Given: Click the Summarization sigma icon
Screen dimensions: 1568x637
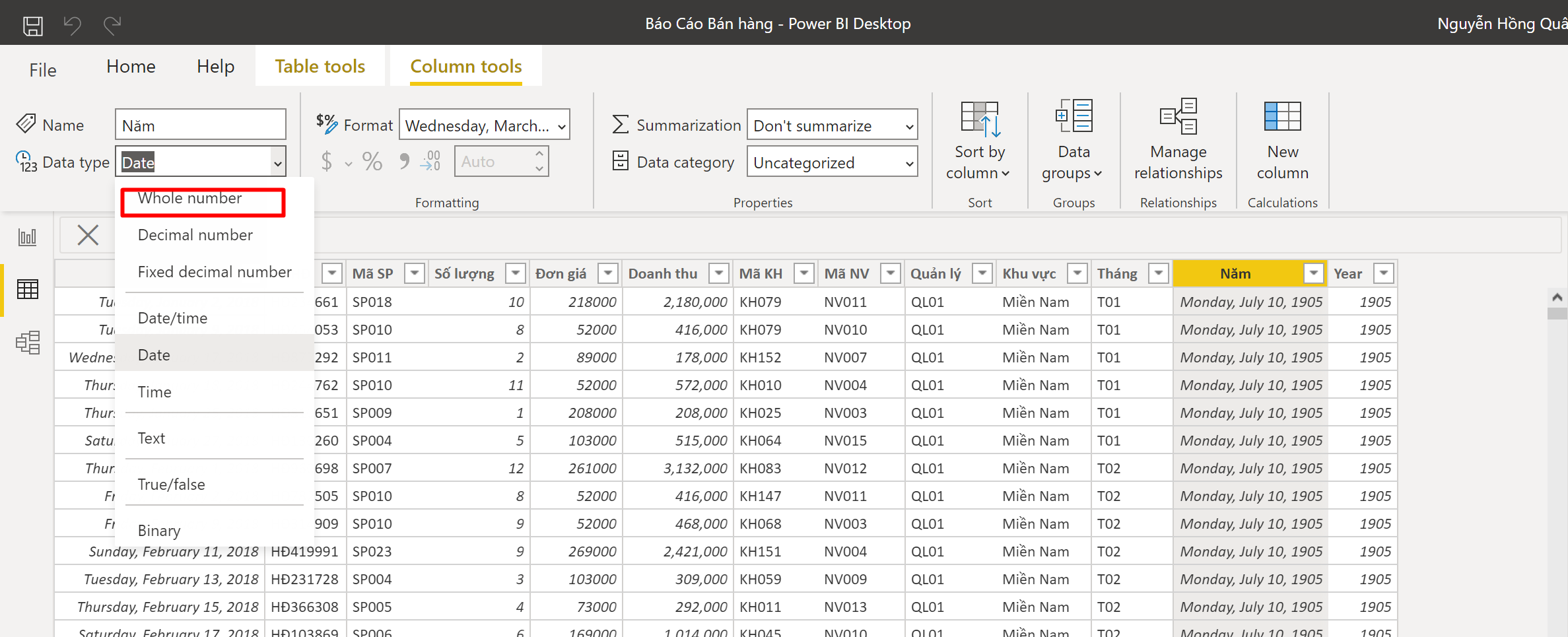Looking at the screenshot, I should coord(620,124).
